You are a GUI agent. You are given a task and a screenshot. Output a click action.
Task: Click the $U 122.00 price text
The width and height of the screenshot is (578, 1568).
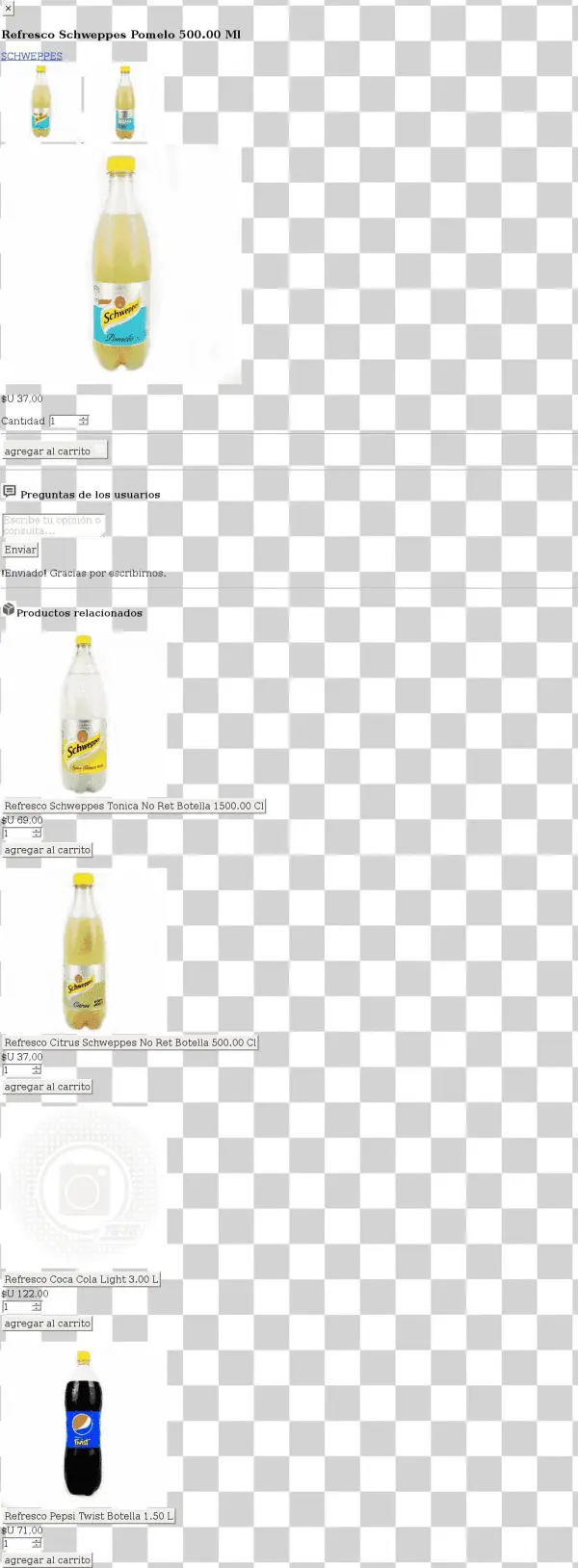[25, 1294]
